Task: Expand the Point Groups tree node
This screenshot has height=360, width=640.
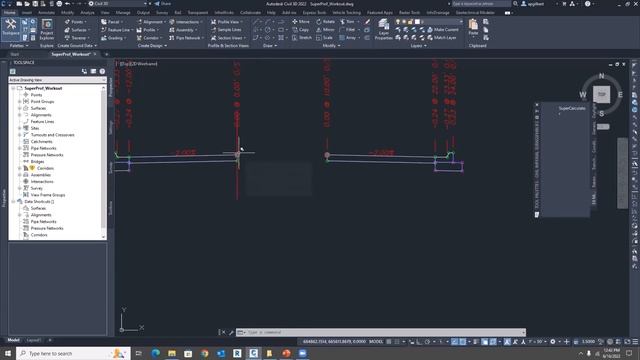Action: pos(20,101)
